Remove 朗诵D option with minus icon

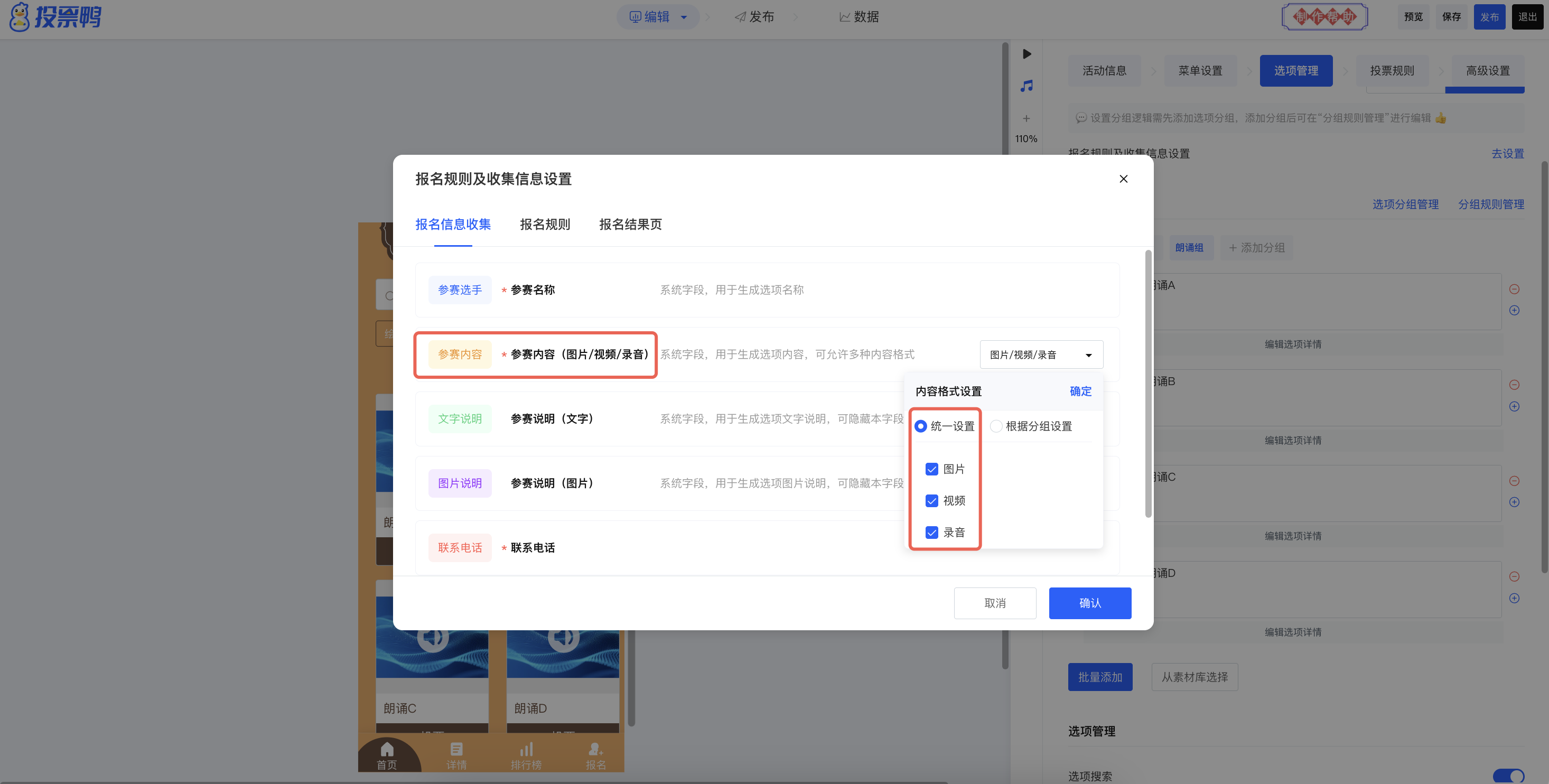1514,576
